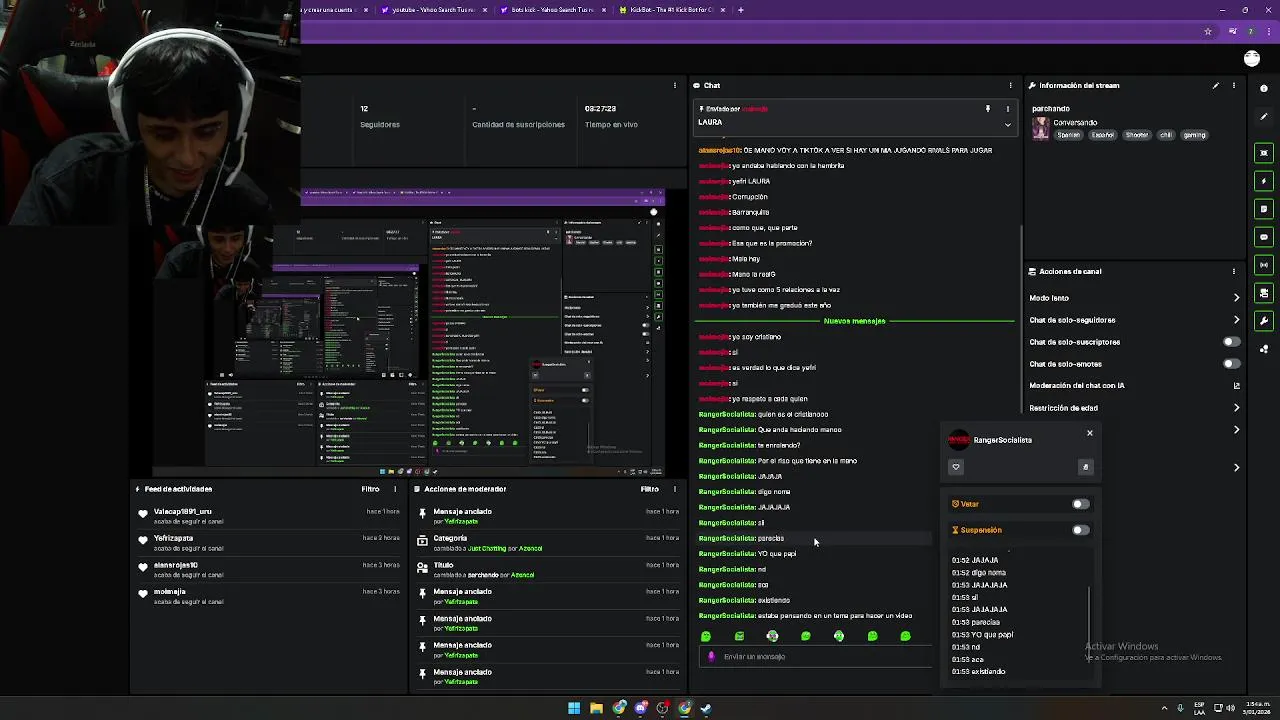The width and height of the screenshot is (1280, 720).
Task: Select the last green emote below chat
Action: tap(906, 636)
